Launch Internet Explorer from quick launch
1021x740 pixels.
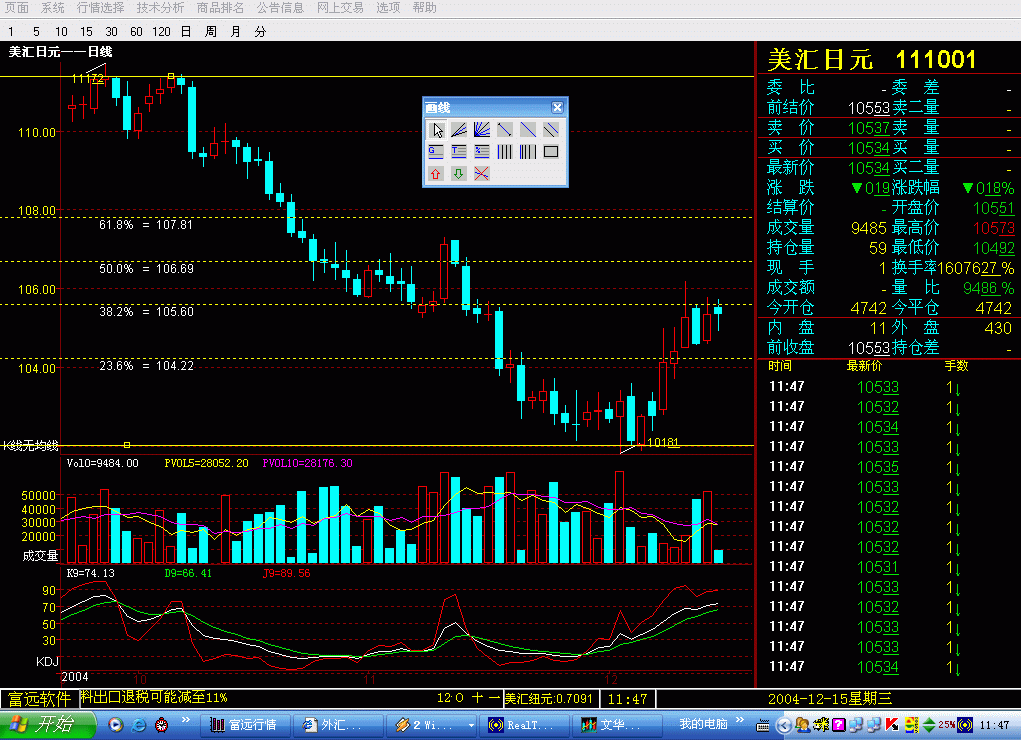[x=138, y=724]
